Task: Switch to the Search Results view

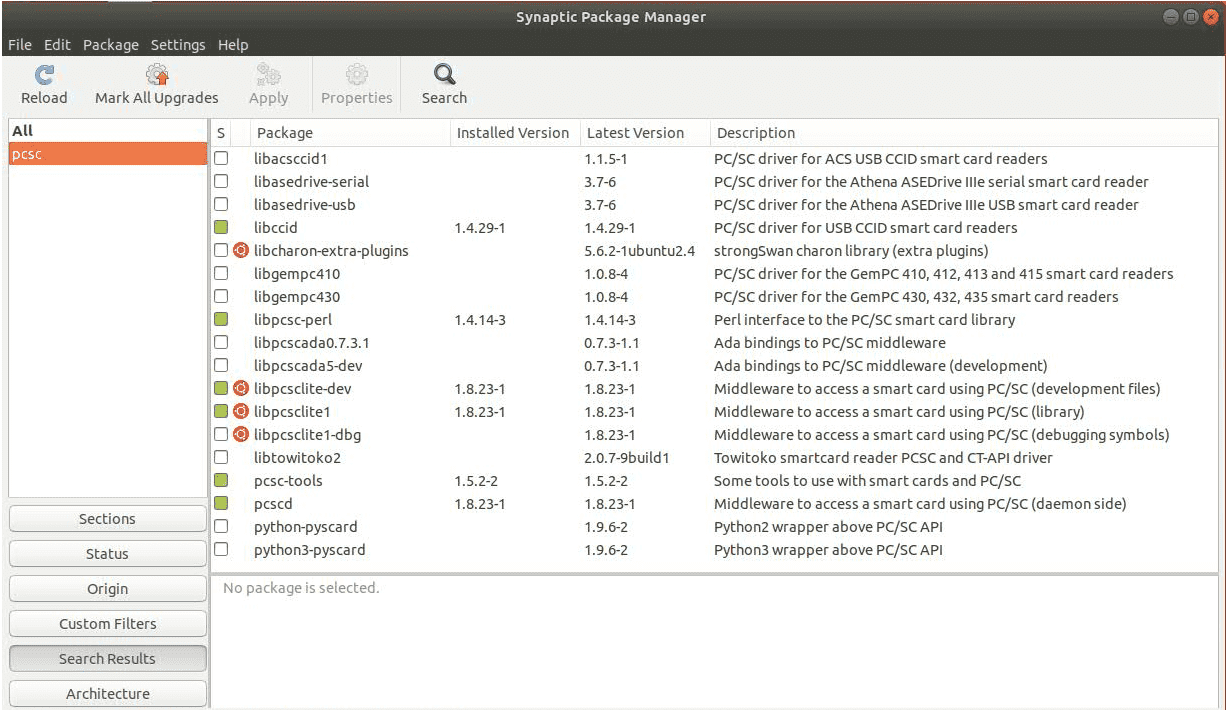Action: click(x=107, y=659)
